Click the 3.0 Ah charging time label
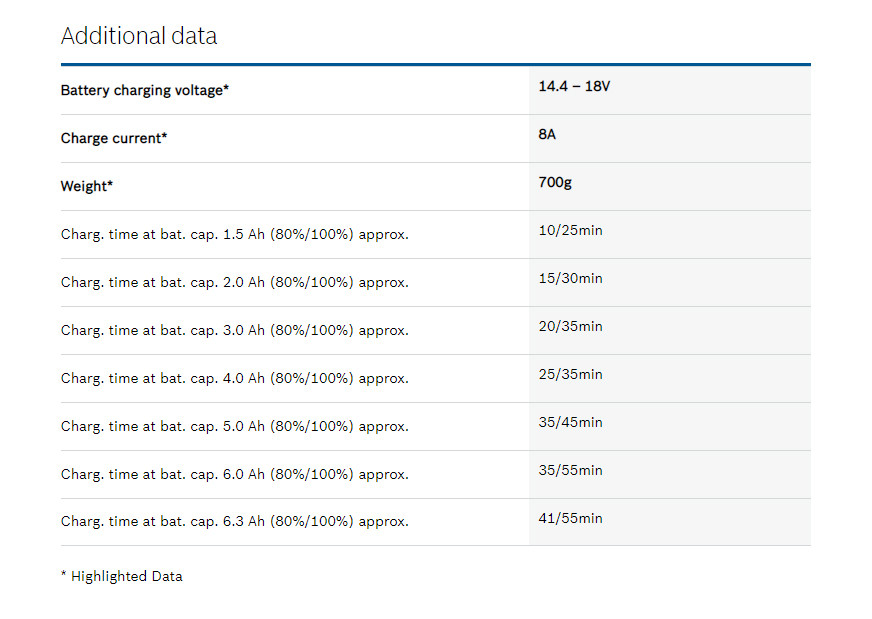 pos(234,330)
